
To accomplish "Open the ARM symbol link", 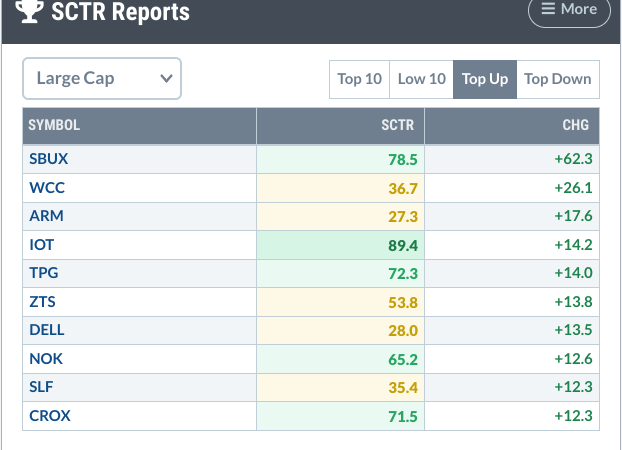I will (46, 216).
